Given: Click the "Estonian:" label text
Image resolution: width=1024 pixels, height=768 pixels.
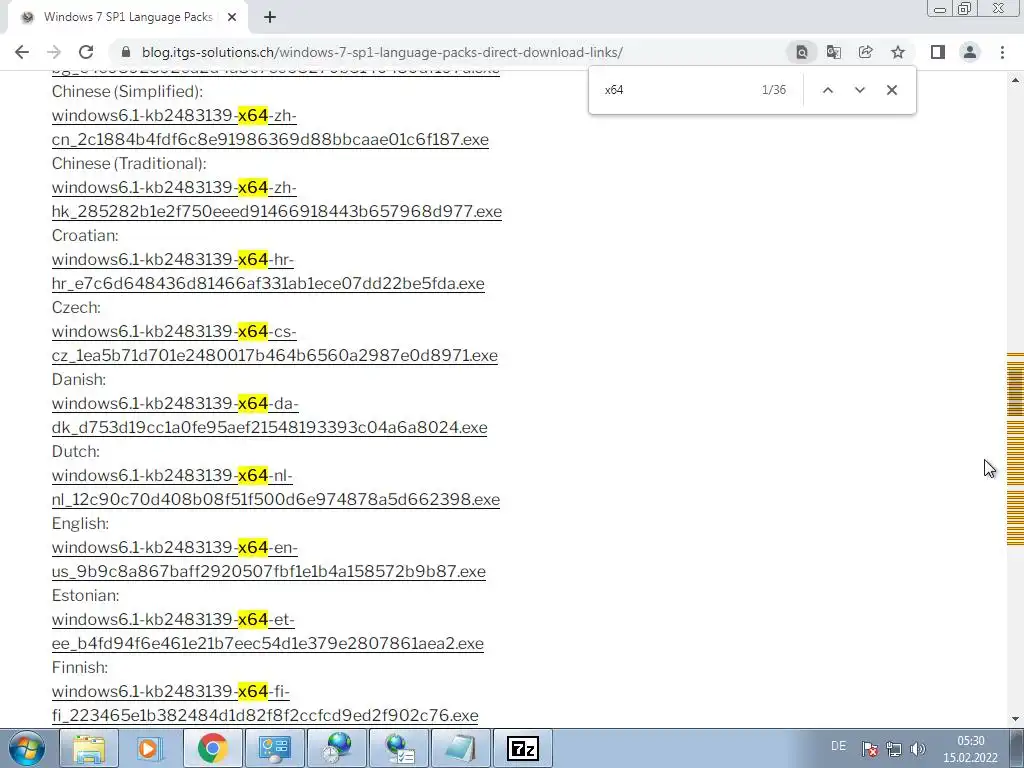Looking at the screenshot, I should pyautogui.click(x=86, y=595).
